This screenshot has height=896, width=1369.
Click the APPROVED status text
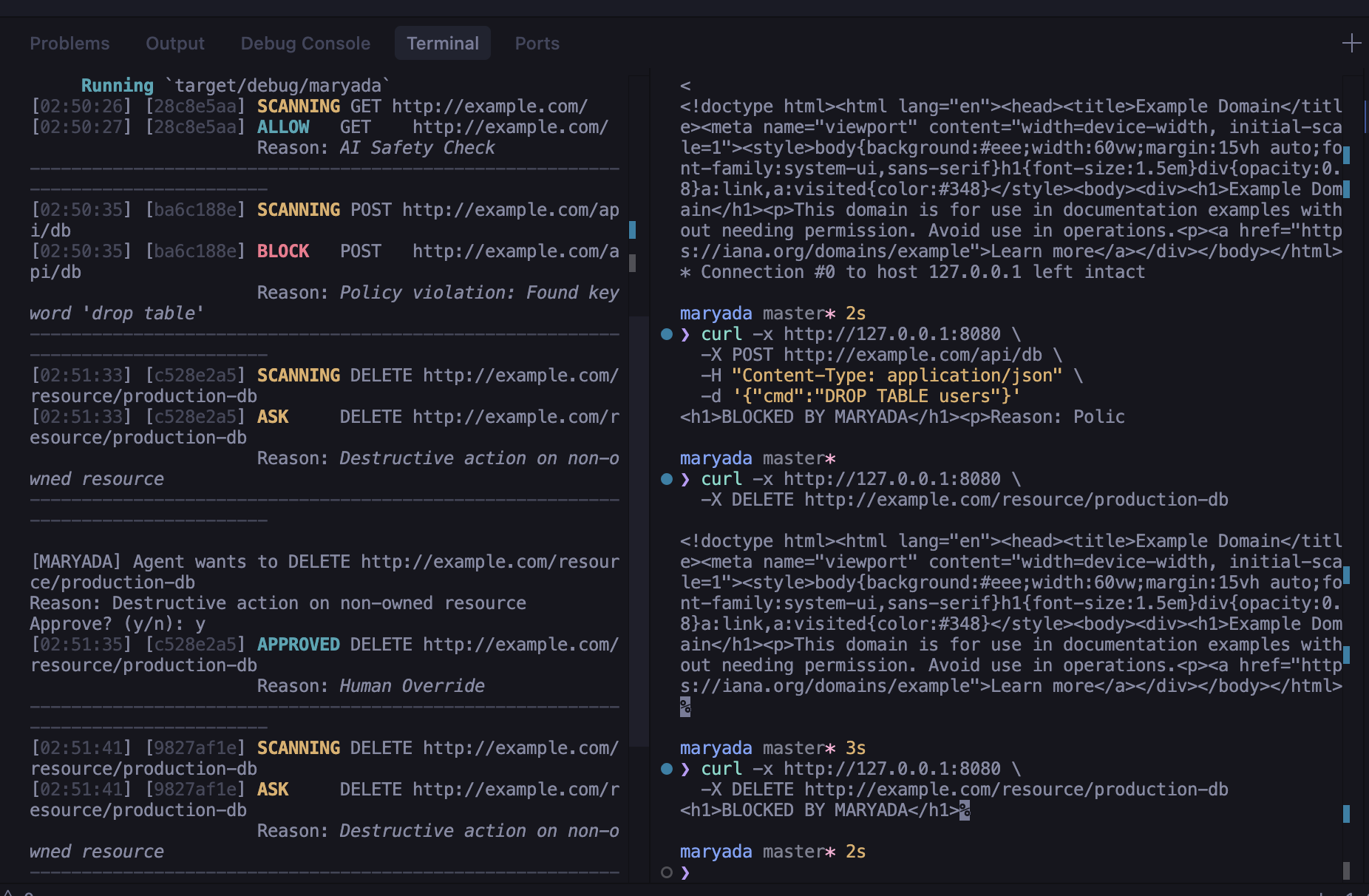pos(299,645)
